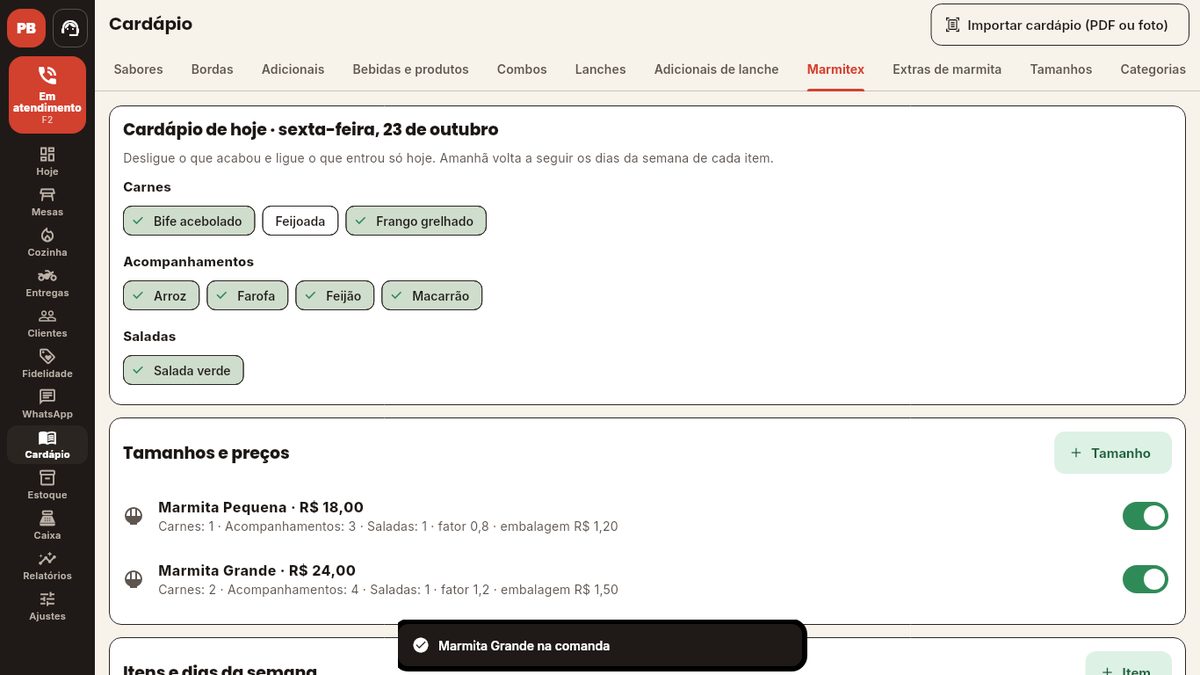Open WhatsApp in the sidebar
This screenshot has height=675, width=1200.
pos(47,404)
